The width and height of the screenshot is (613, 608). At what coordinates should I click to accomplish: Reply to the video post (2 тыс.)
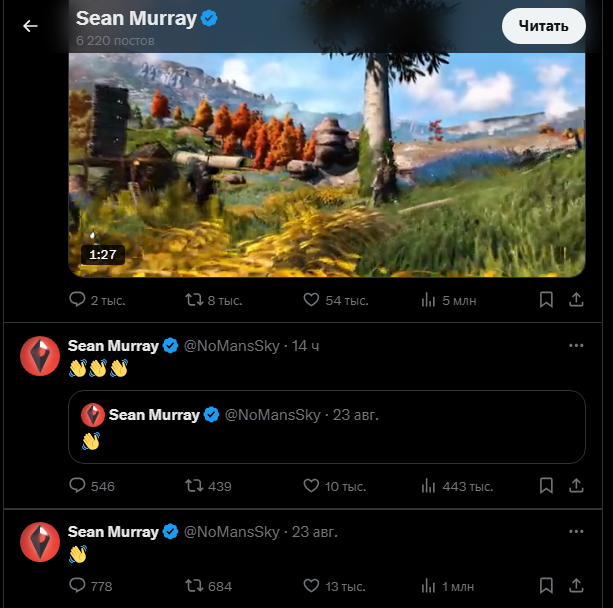(x=78, y=299)
